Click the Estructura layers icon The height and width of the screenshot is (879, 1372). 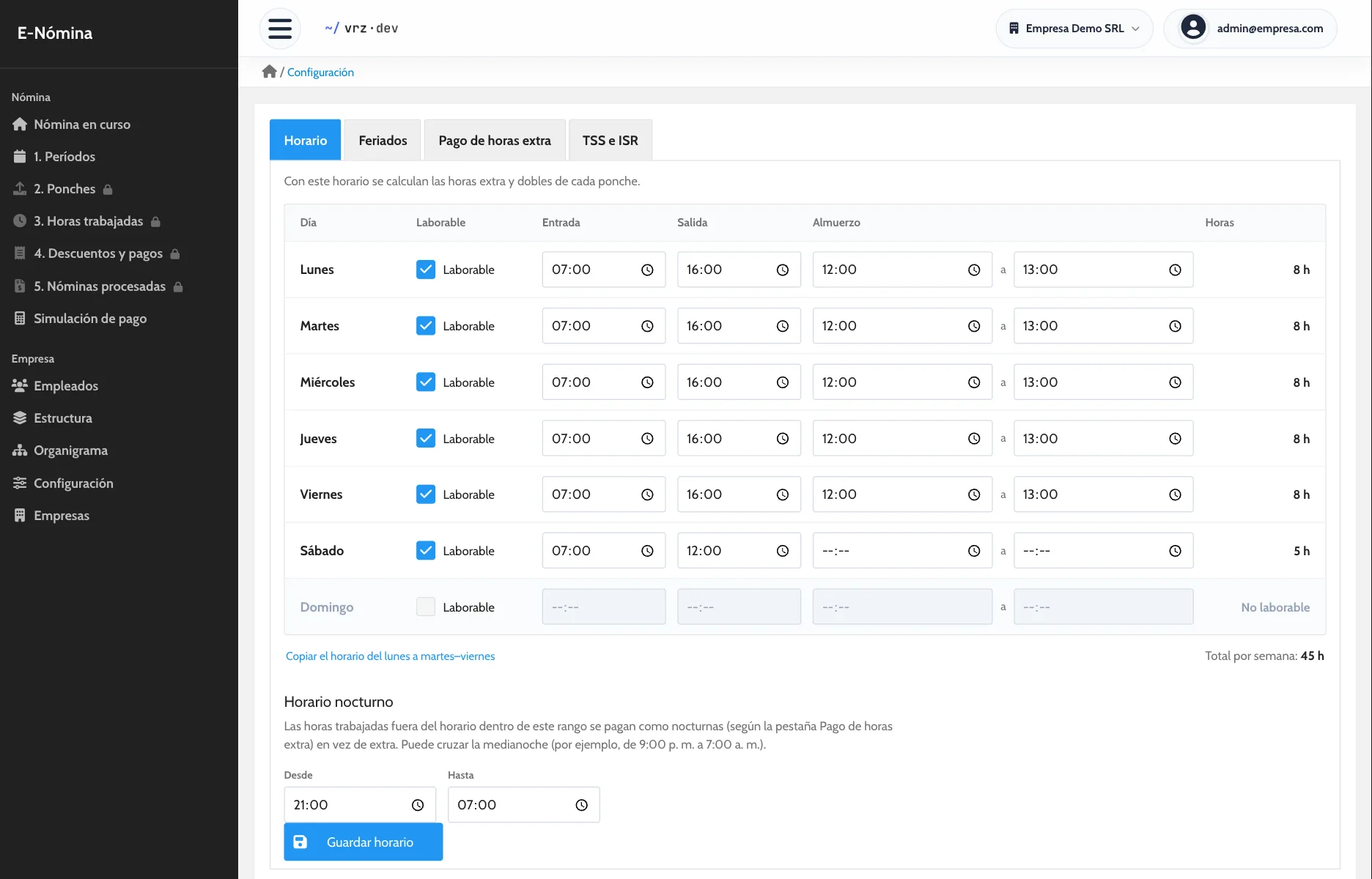point(20,418)
